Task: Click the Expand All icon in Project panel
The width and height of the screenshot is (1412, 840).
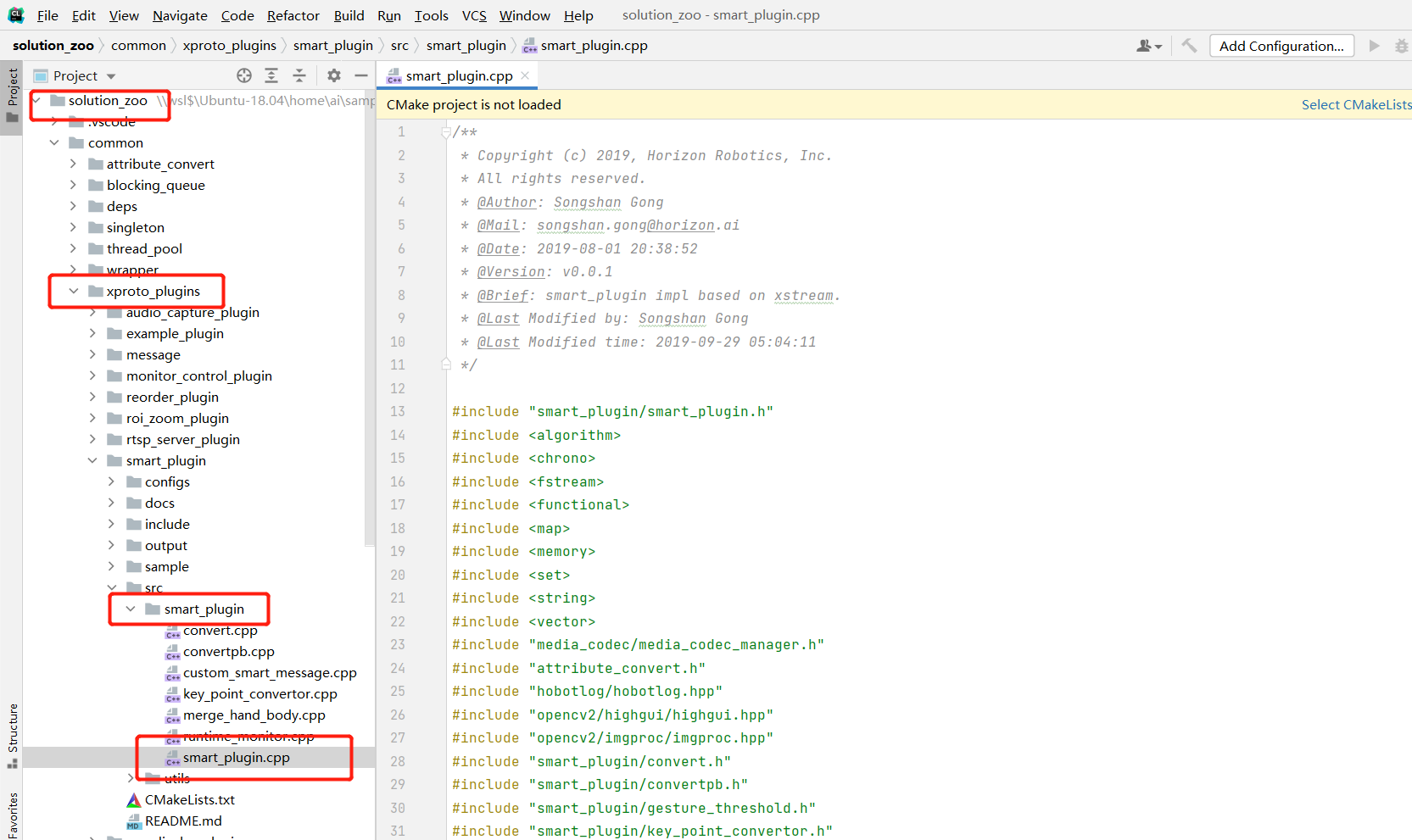Action: [x=271, y=75]
